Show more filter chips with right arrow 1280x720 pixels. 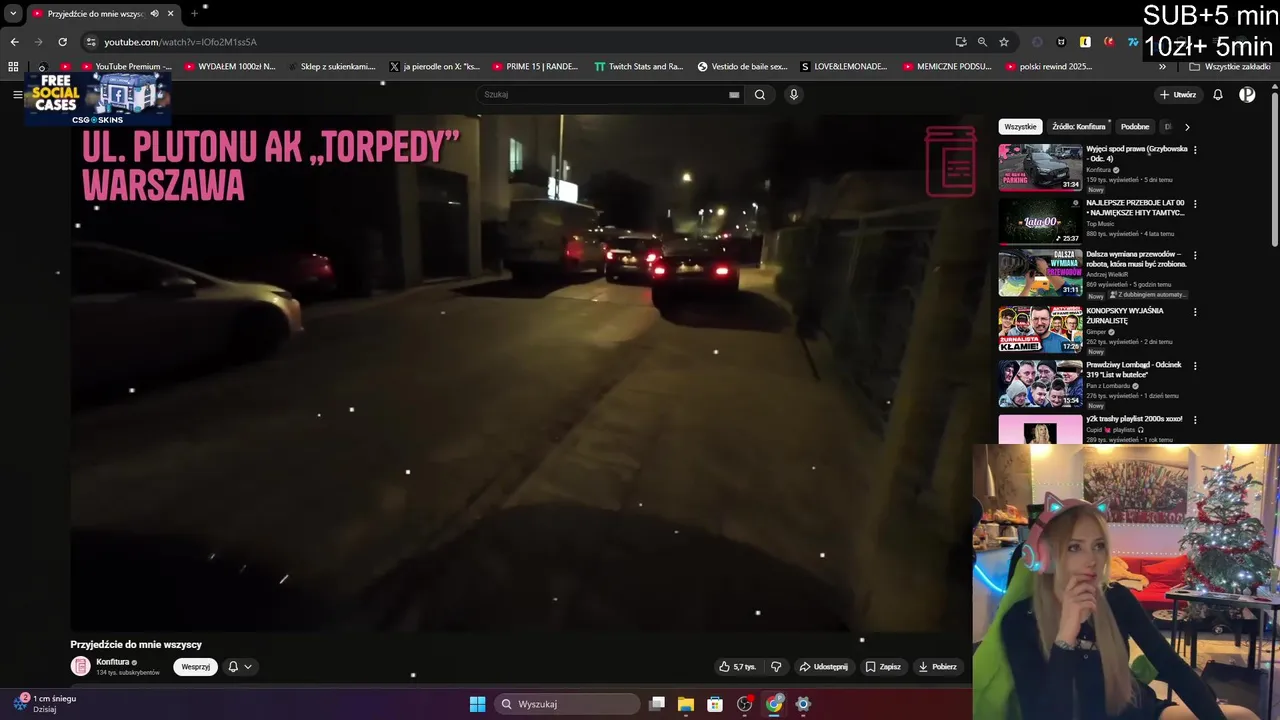click(x=1187, y=127)
